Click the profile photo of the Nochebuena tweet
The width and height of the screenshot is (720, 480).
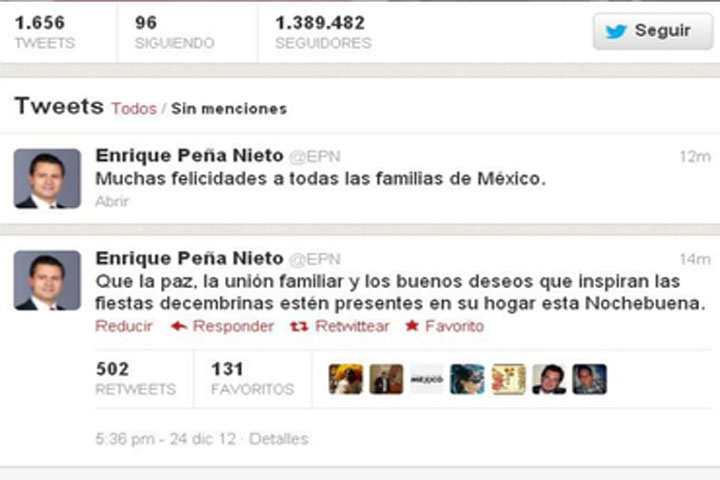point(47,280)
